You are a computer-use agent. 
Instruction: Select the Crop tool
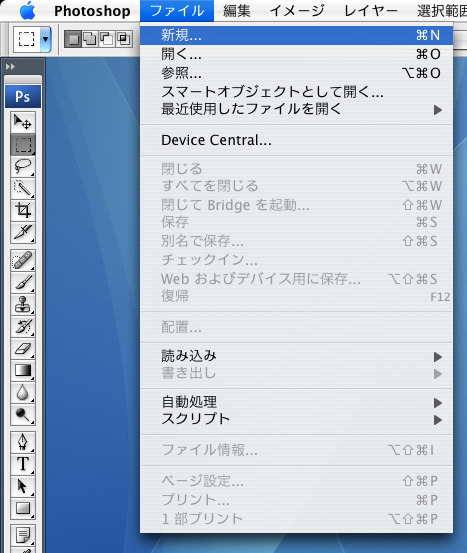click(23, 211)
